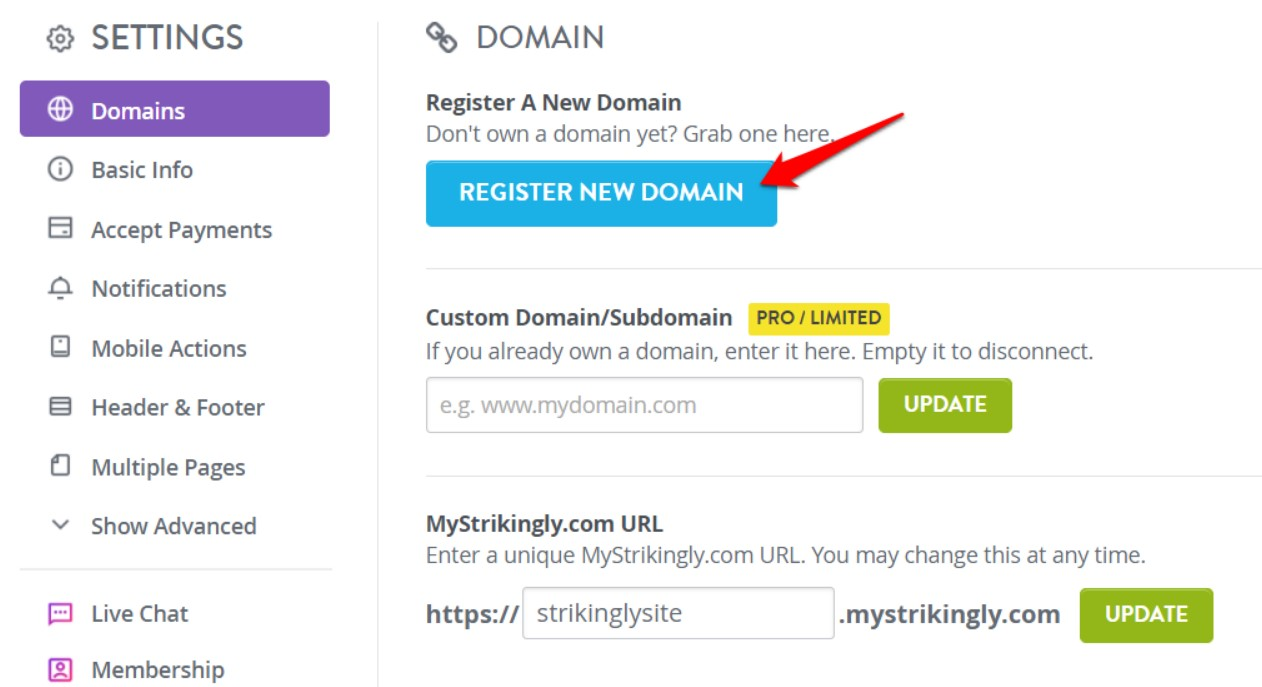Click the PRO / LIMITED badge

(820, 317)
